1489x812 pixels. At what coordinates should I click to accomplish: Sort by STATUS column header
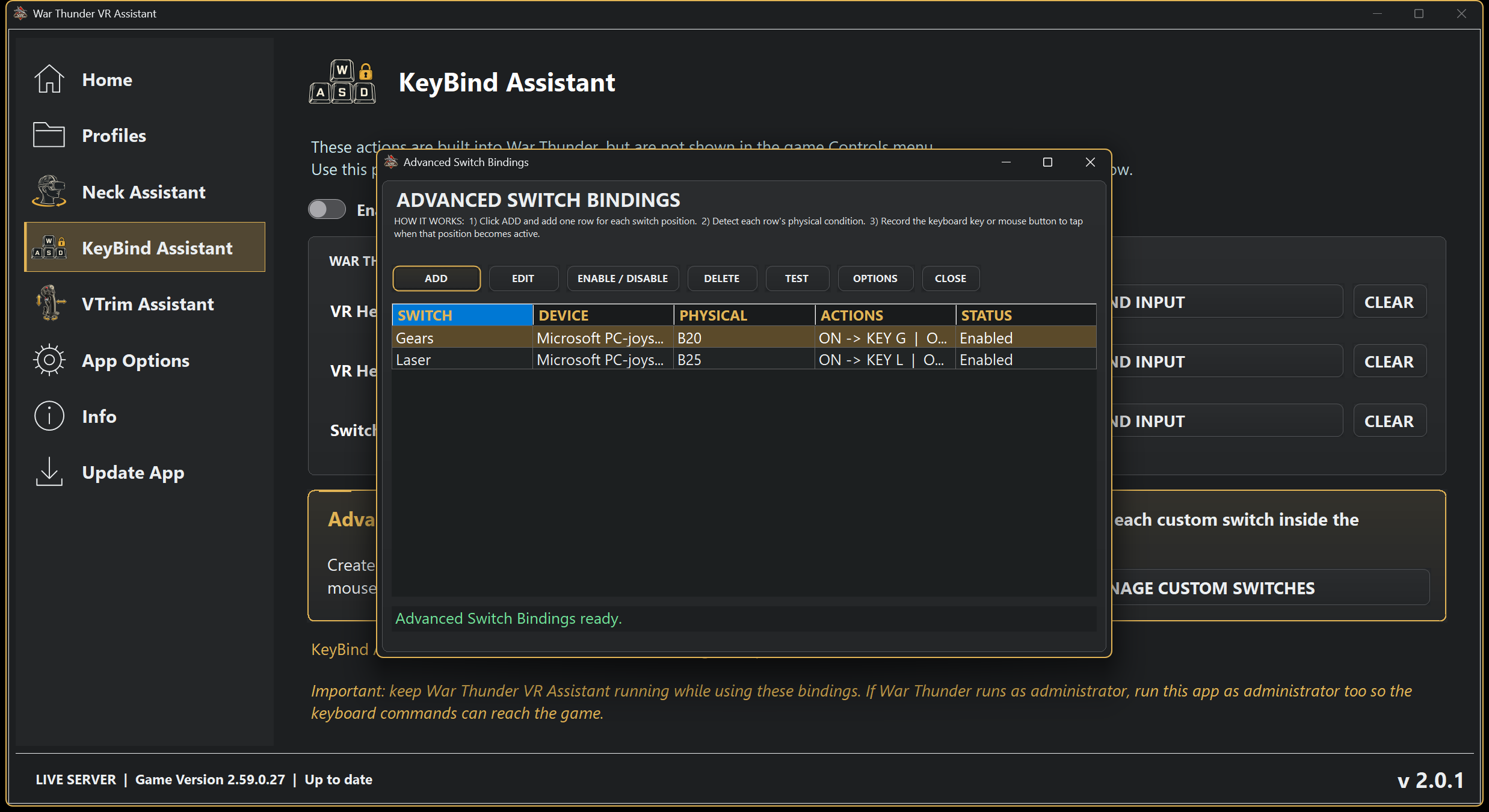pyautogui.click(x=1026, y=315)
